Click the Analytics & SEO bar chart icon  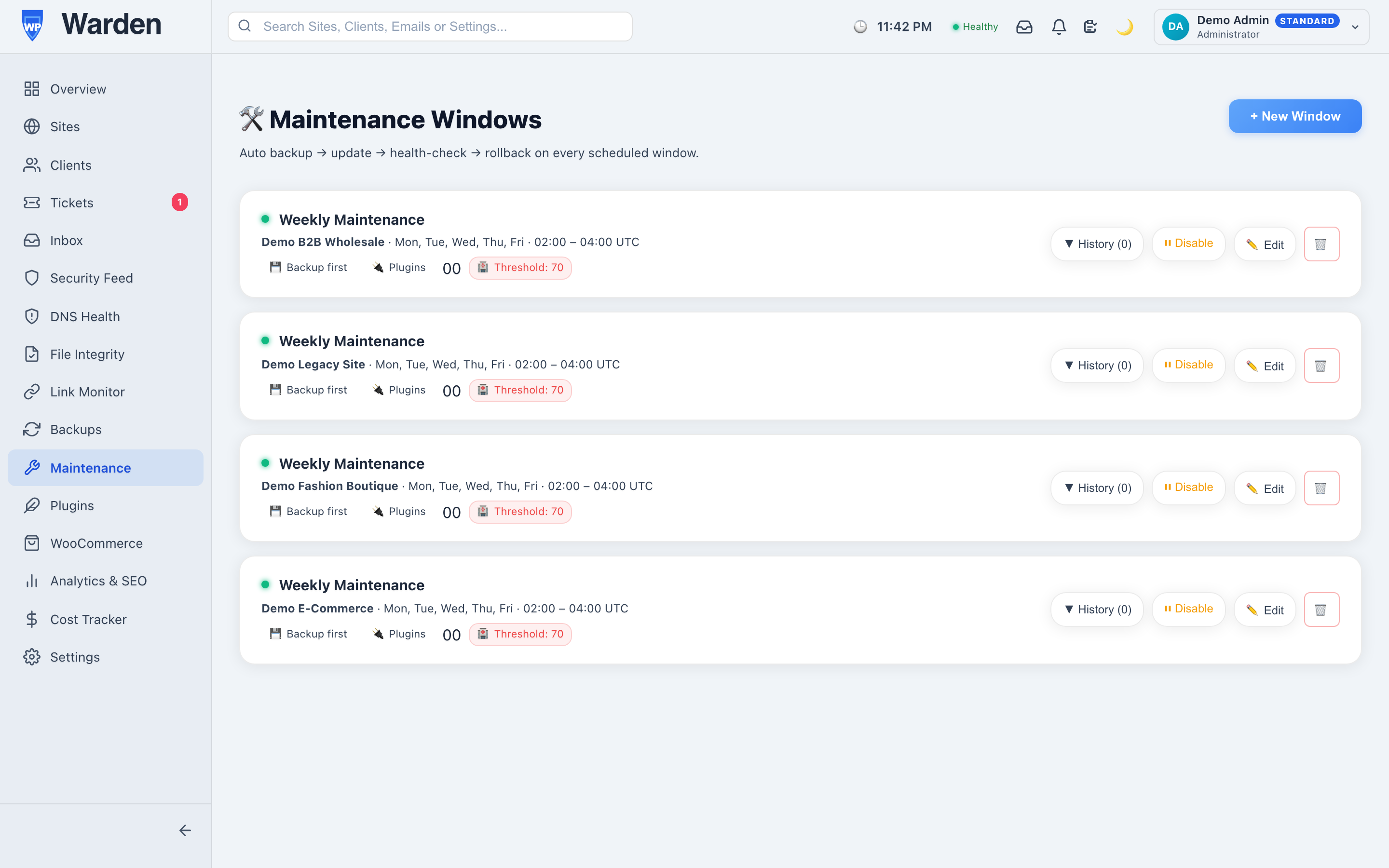pyautogui.click(x=32, y=581)
